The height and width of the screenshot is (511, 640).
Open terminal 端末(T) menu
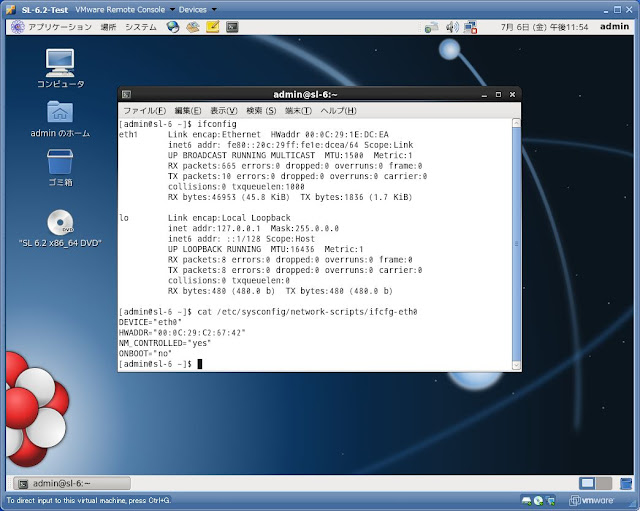pyautogui.click(x=298, y=111)
